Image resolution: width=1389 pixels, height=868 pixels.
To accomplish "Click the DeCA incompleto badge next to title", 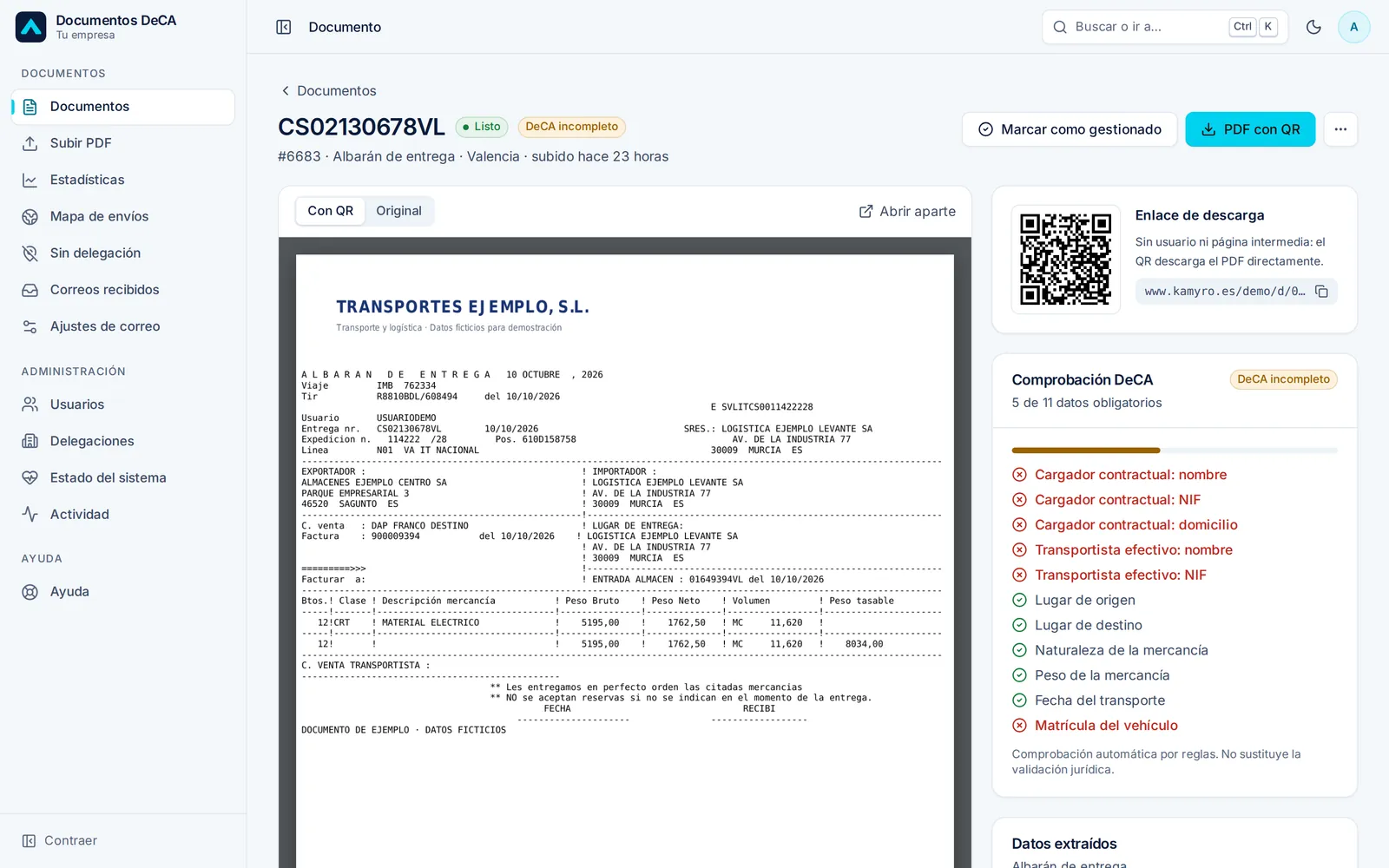I will click(571, 127).
